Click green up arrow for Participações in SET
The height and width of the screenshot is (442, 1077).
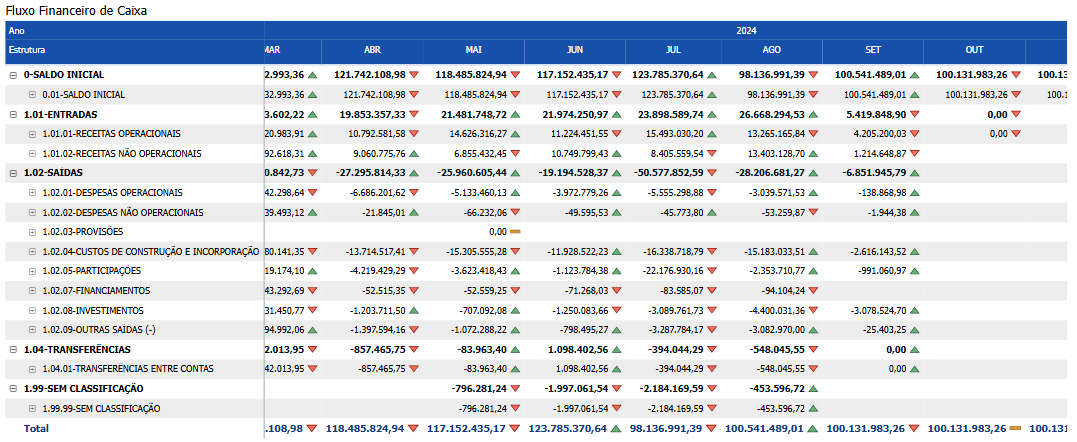click(914, 271)
